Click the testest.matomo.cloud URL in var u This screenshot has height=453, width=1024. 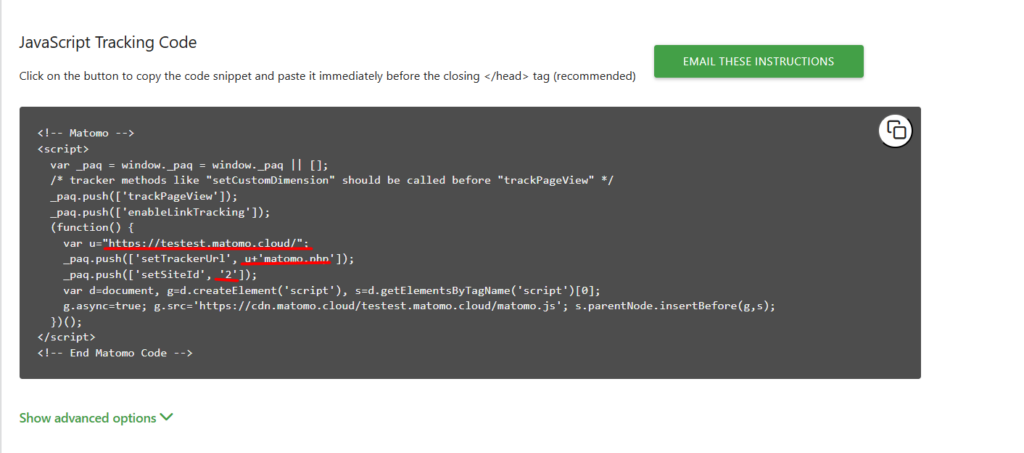tap(204, 243)
